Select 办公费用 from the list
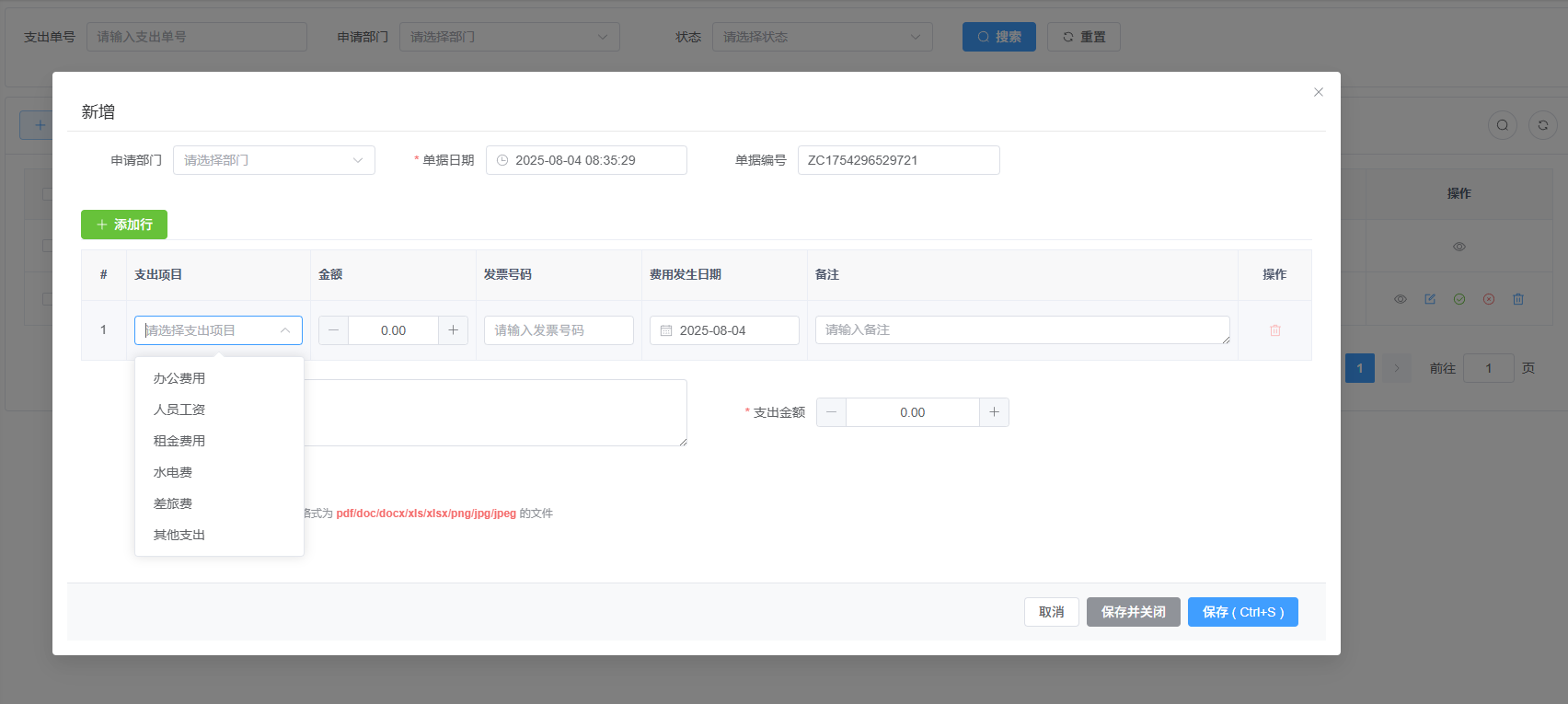 (179, 378)
